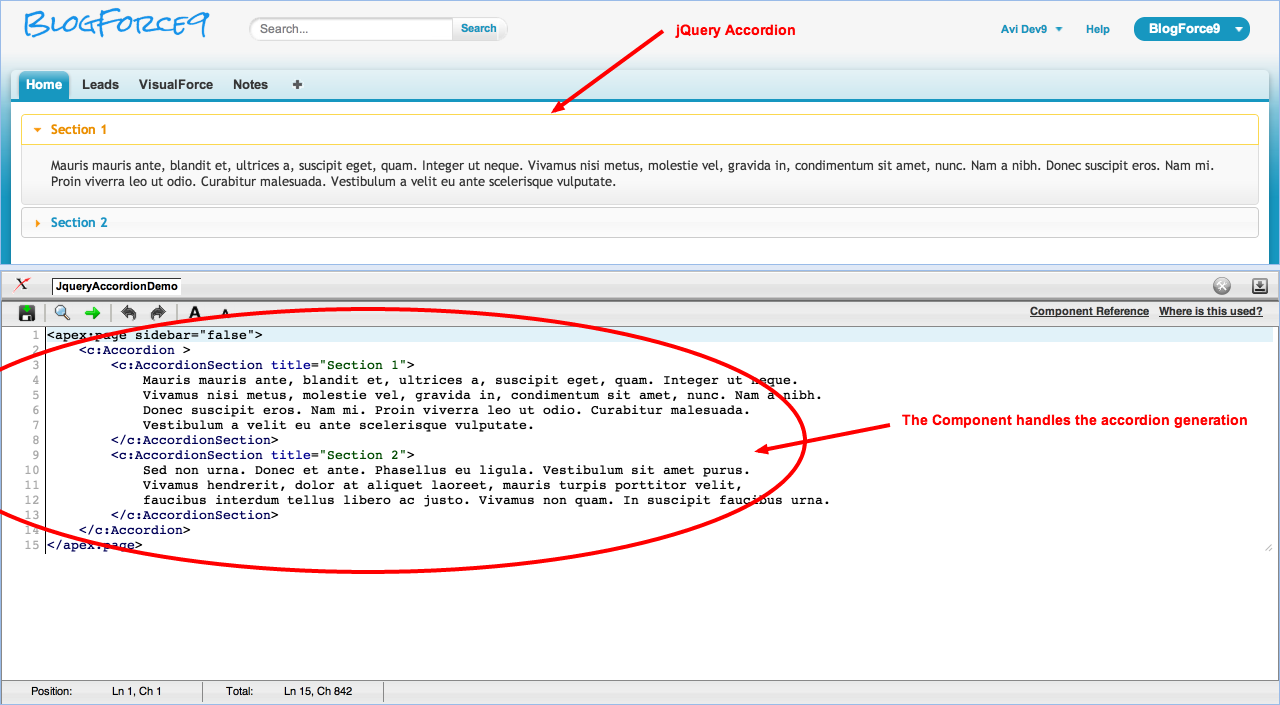Open the search tool in the editor toolbar

(62, 312)
